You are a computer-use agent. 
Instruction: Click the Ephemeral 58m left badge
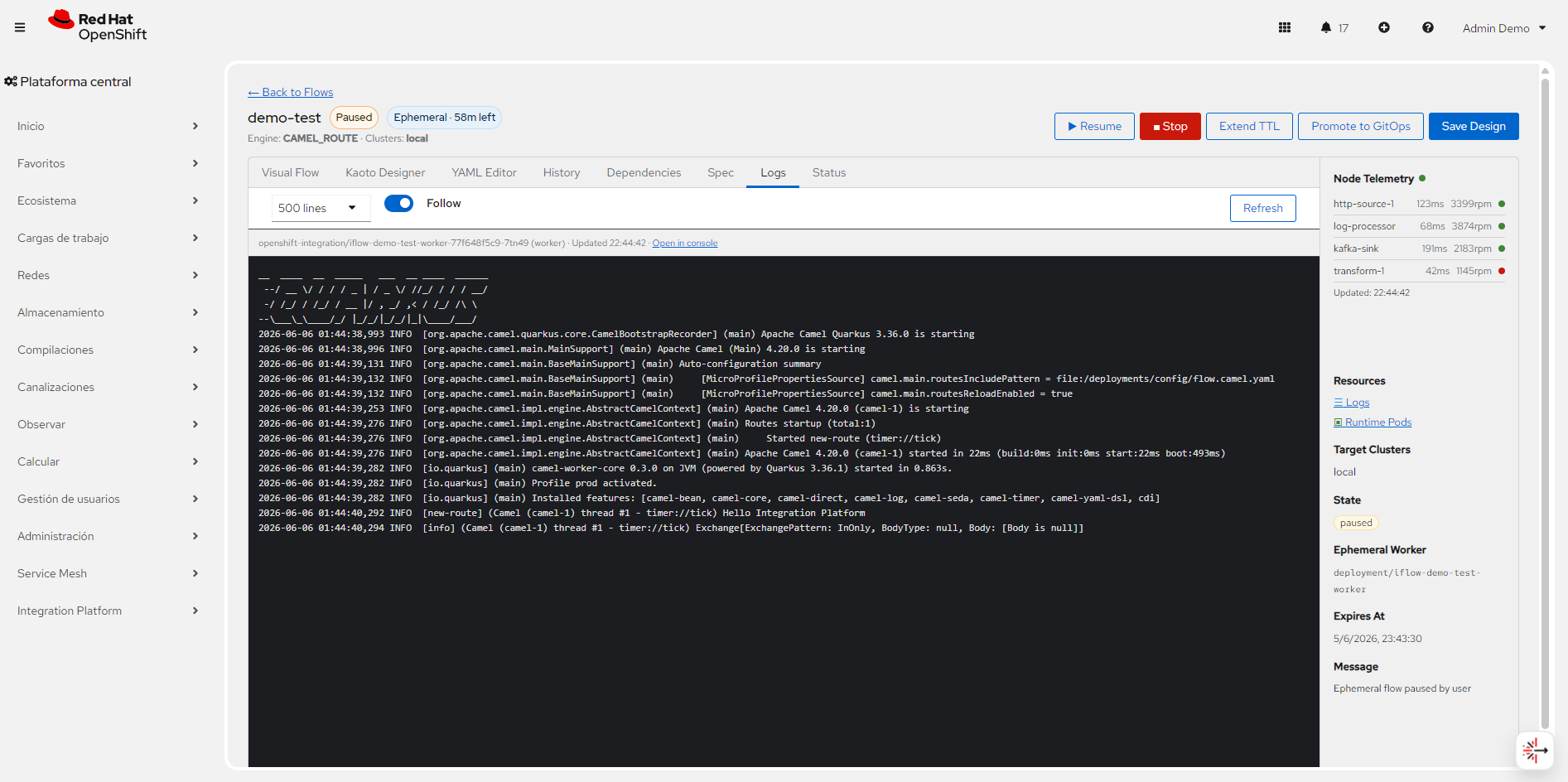pyautogui.click(x=444, y=118)
